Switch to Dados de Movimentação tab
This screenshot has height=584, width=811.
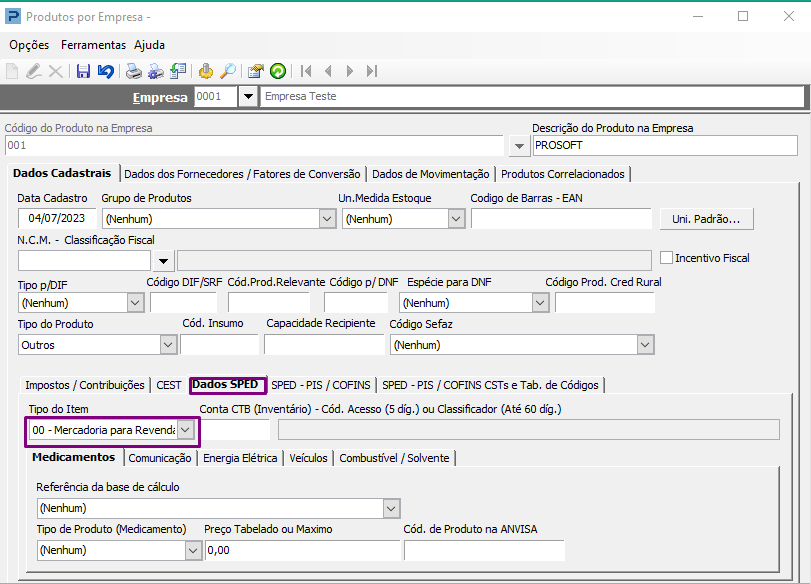430,174
